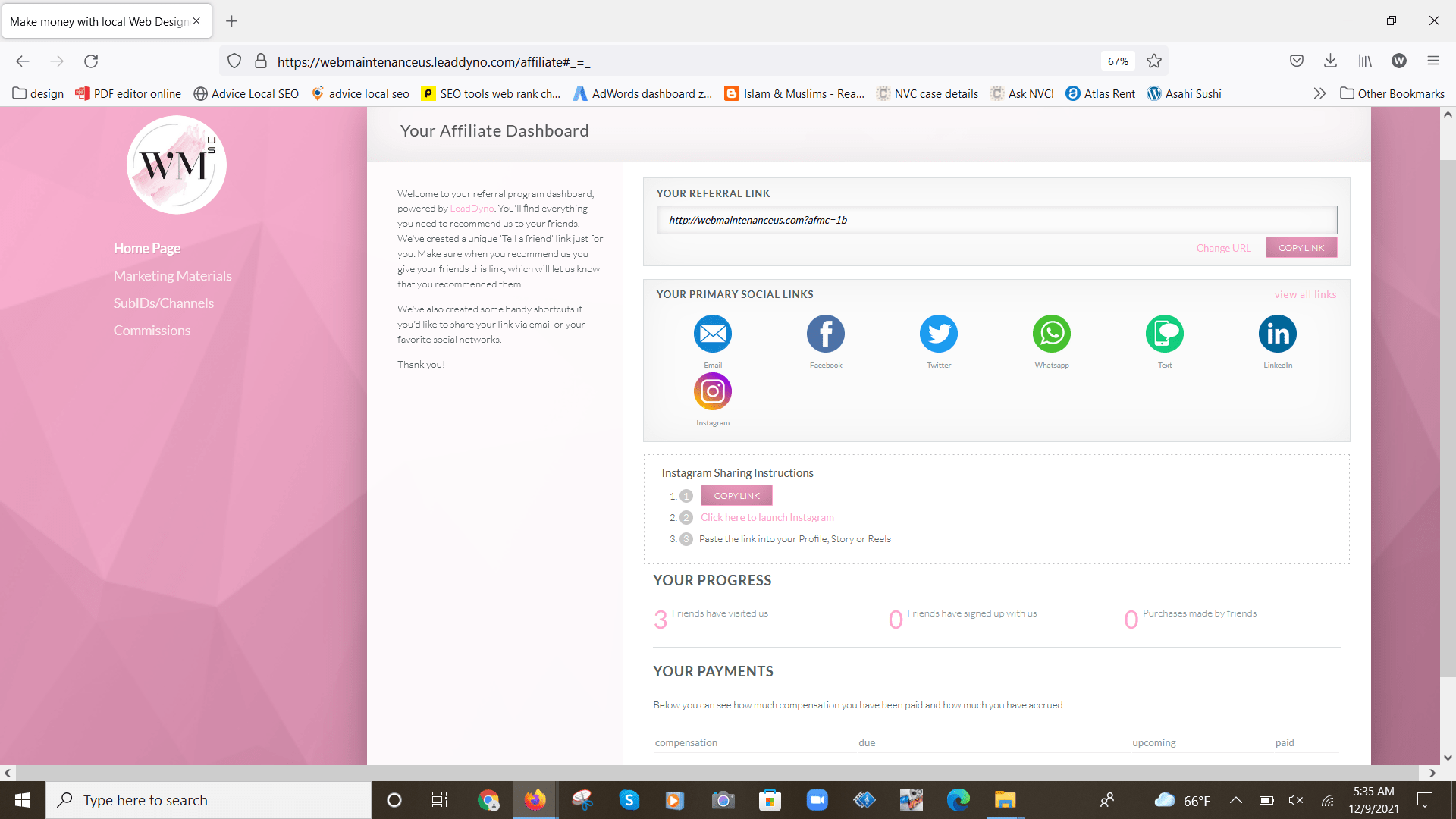1456x819 pixels.
Task: Launch Zoom from the taskbar
Action: (x=817, y=800)
